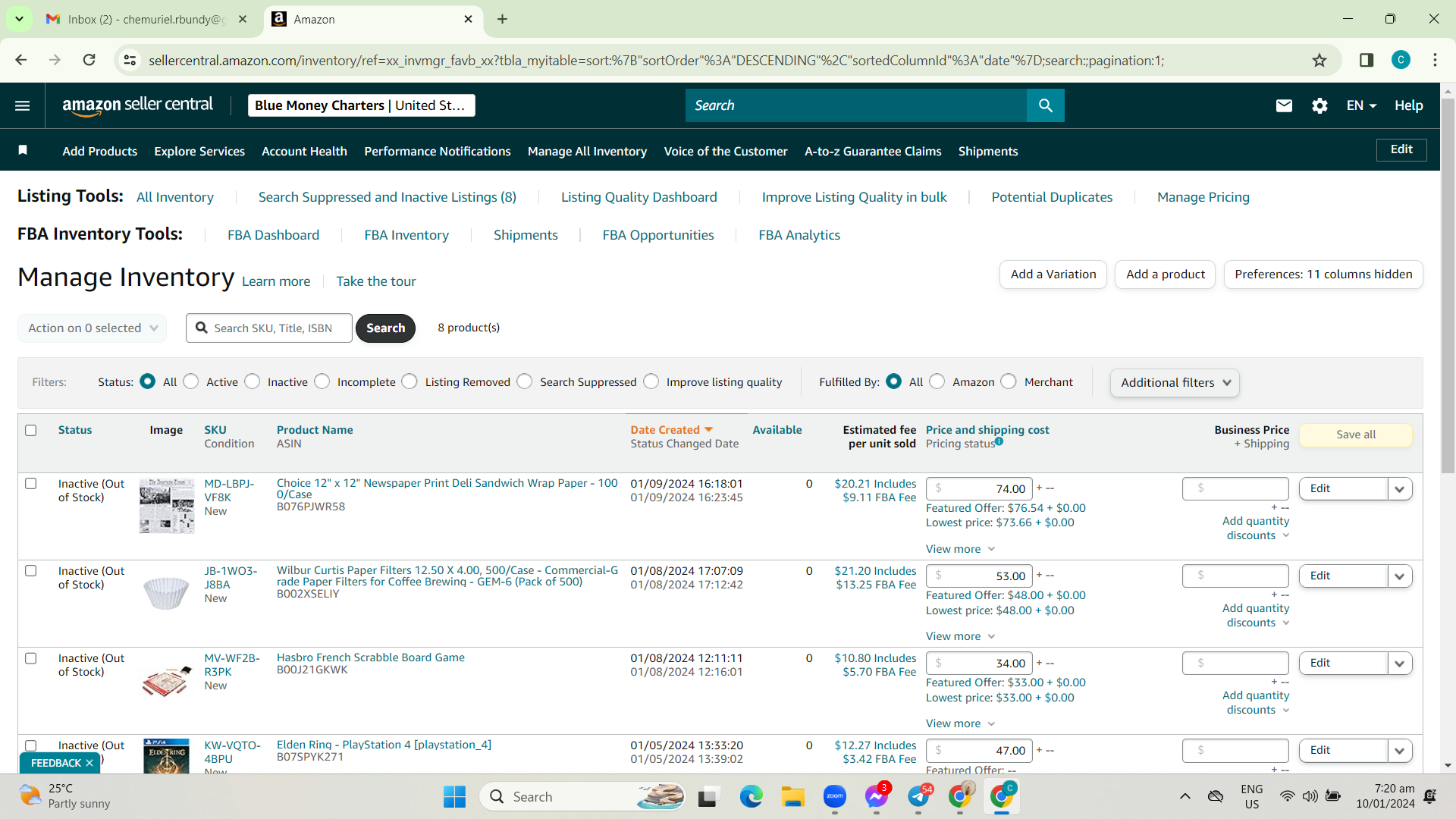Click the Add a product button
1456x819 pixels.
pos(1166,275)
